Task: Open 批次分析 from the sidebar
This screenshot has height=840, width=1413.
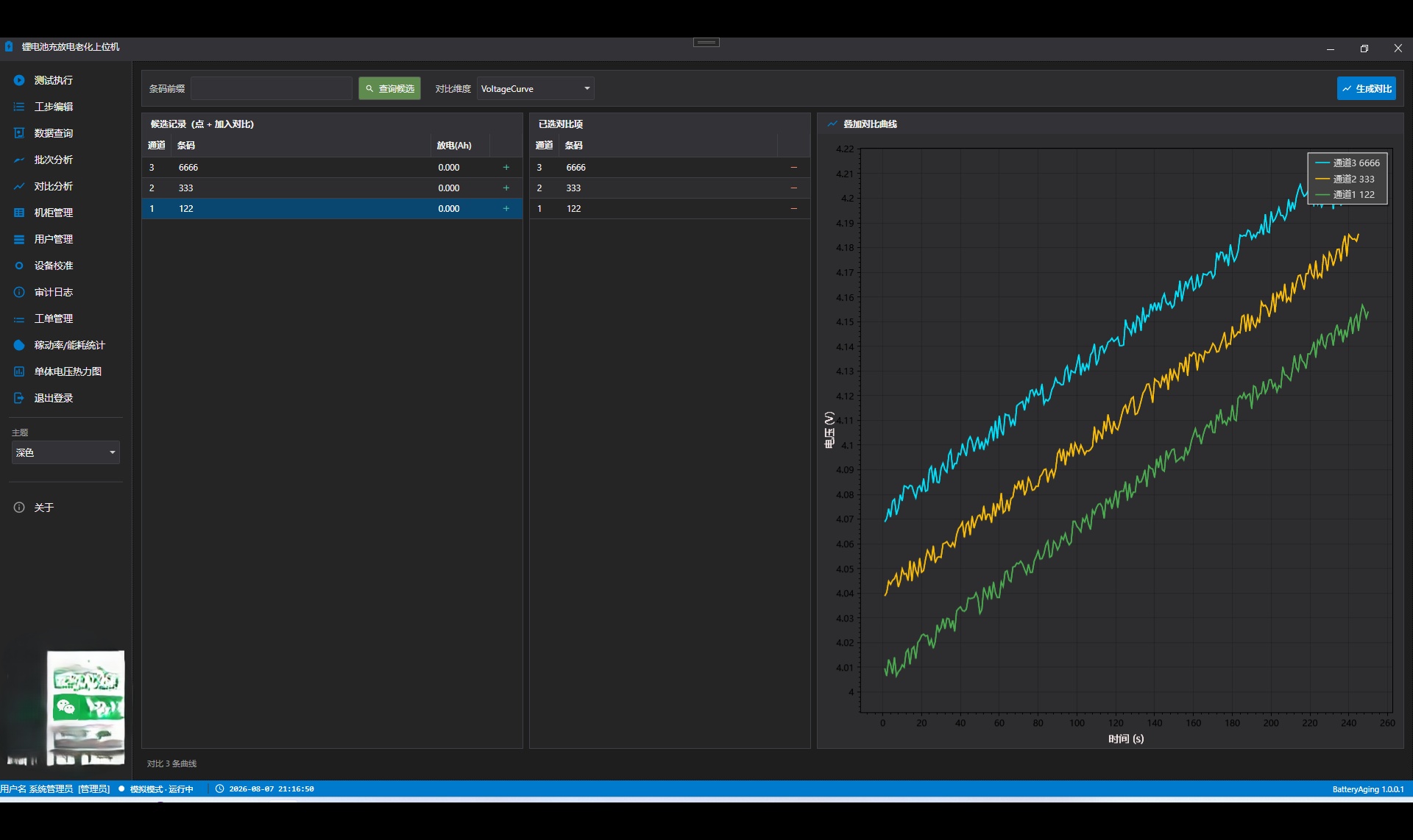Action: (53, 160)
